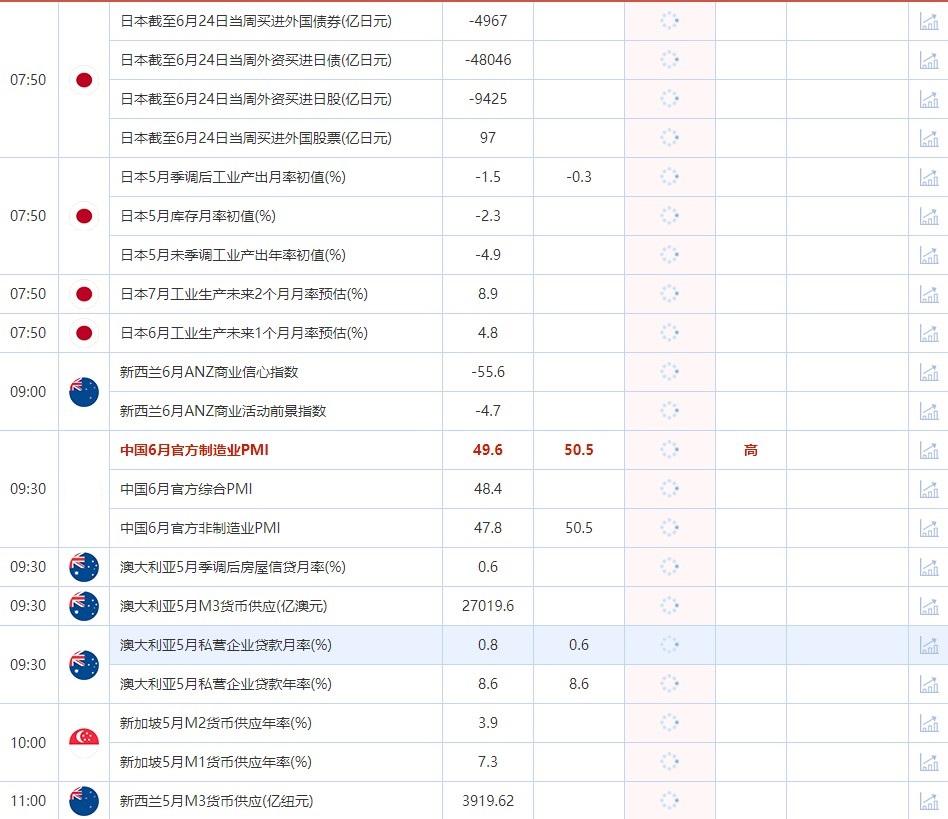Open chart for 中国6月官方制造业PMI
Image resolution: width=948 pixels, height=819 pixels.
click(x=928, y=450)
